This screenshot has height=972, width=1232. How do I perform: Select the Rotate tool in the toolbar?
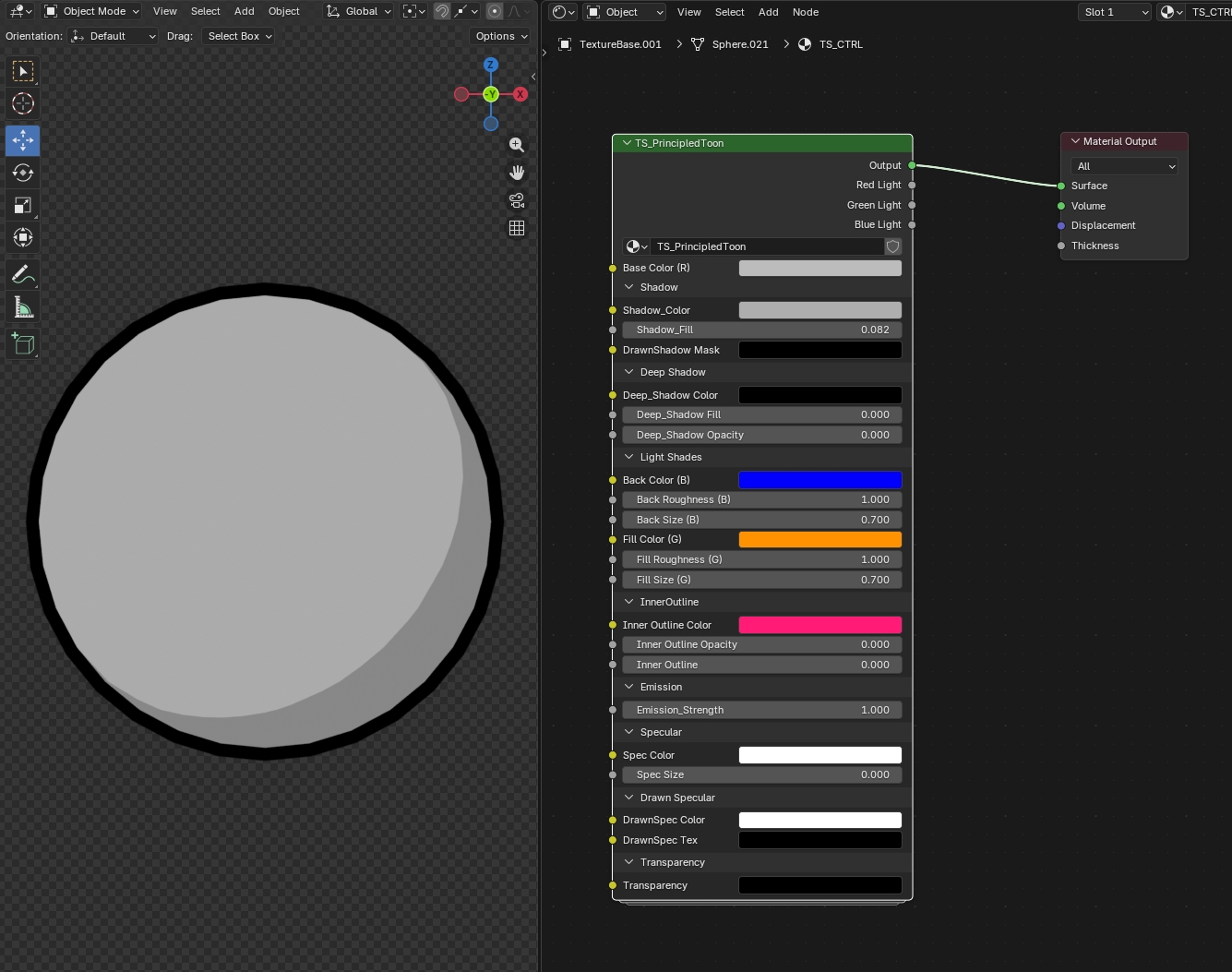point(23,173)
